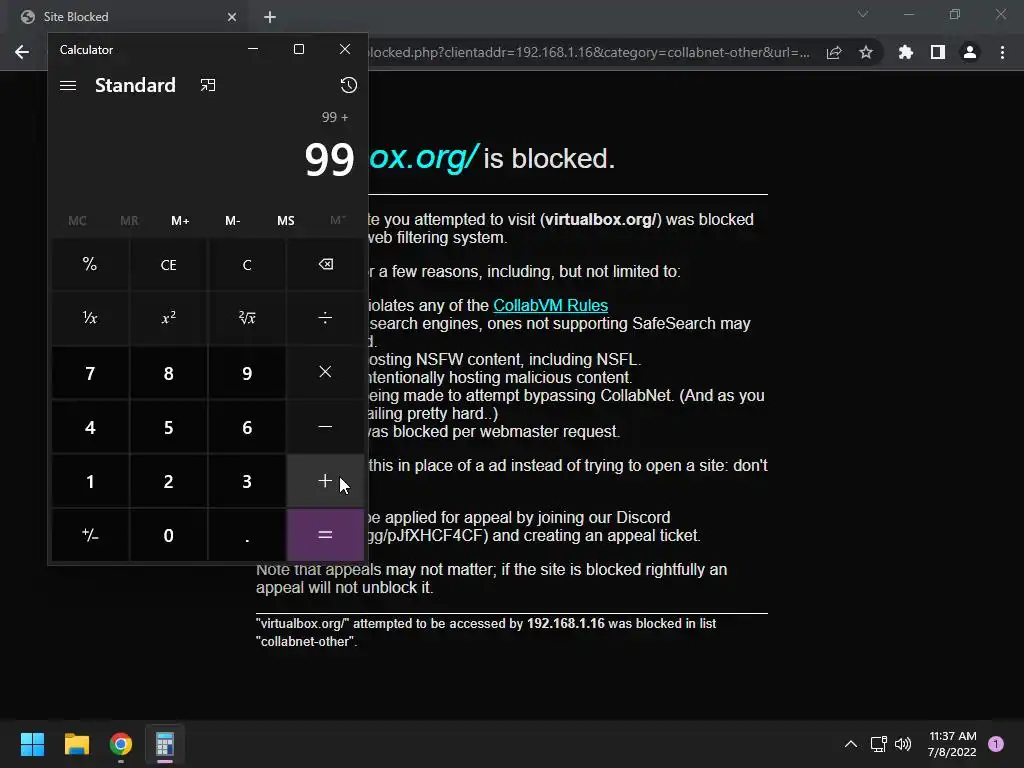Click the square root key
Image resolution: width=1024 pixels, height=768 pixels.
[x=247, y=318]
